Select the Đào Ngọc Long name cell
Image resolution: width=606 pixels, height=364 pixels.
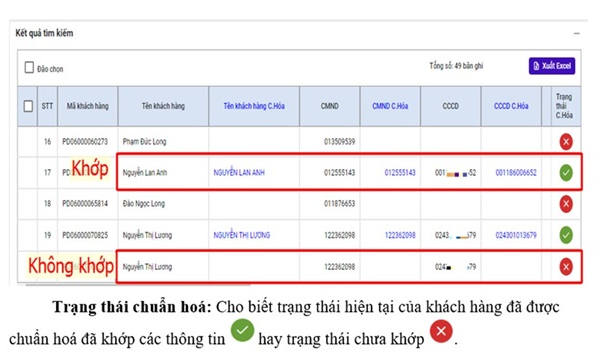144,204
